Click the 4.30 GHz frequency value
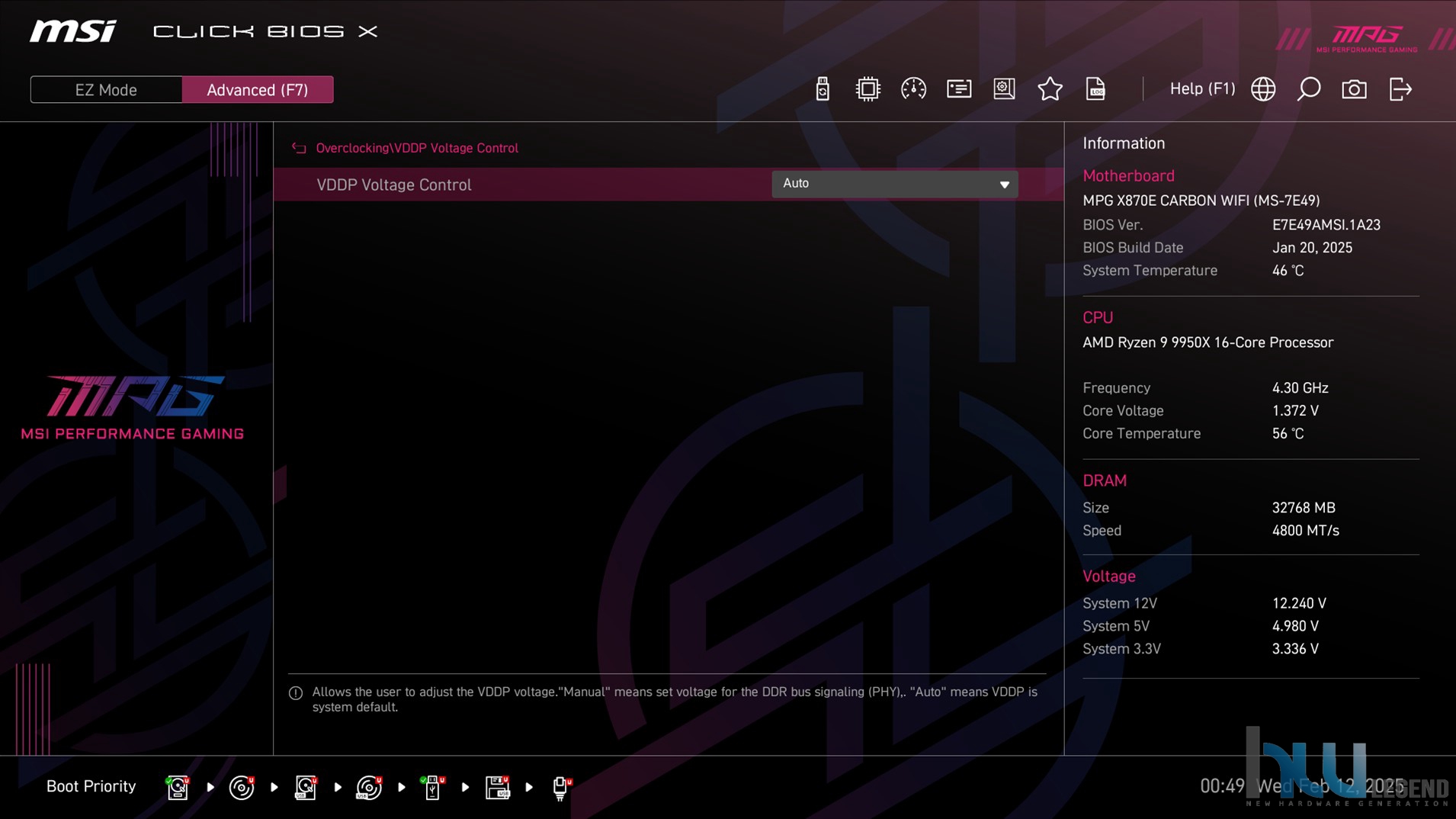 1300,388
